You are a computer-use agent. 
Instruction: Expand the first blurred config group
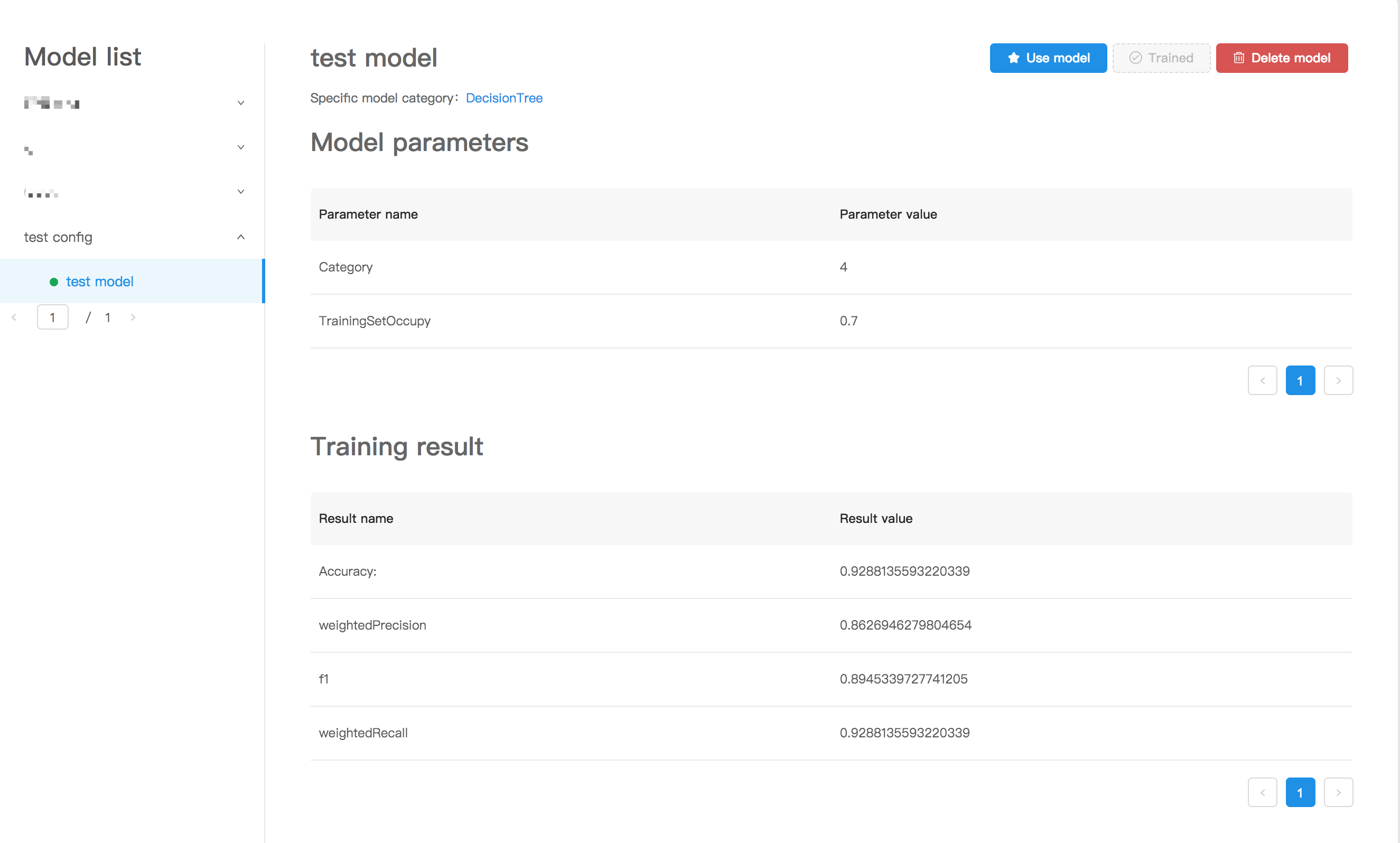240,103
